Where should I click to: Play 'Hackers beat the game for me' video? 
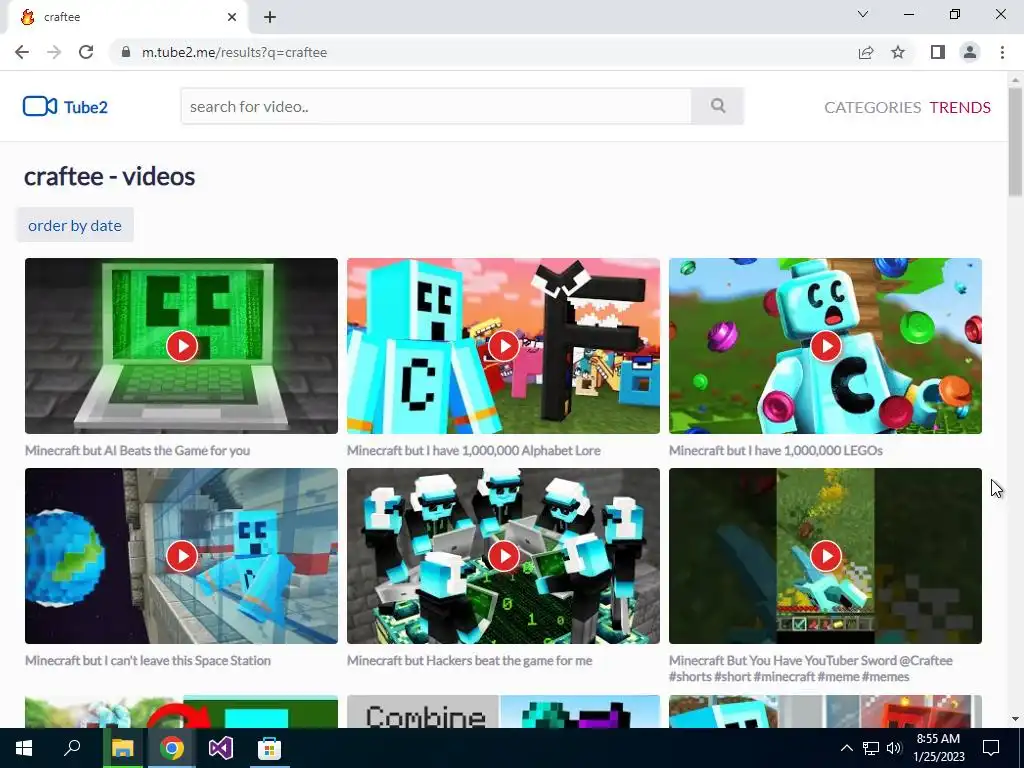[504, 556]
